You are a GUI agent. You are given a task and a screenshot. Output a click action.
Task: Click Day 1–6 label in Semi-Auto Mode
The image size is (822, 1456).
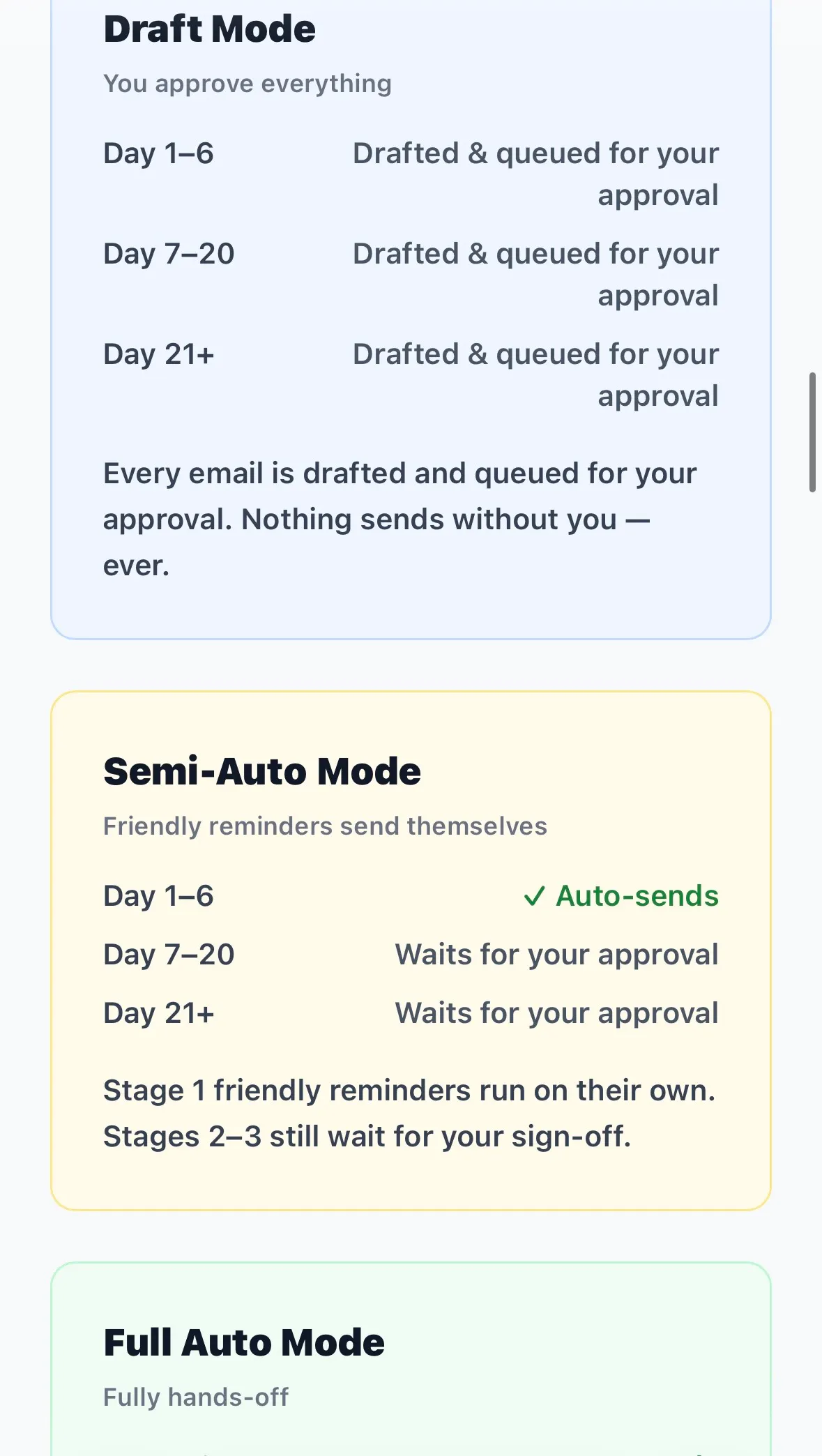tap(159, 896)
